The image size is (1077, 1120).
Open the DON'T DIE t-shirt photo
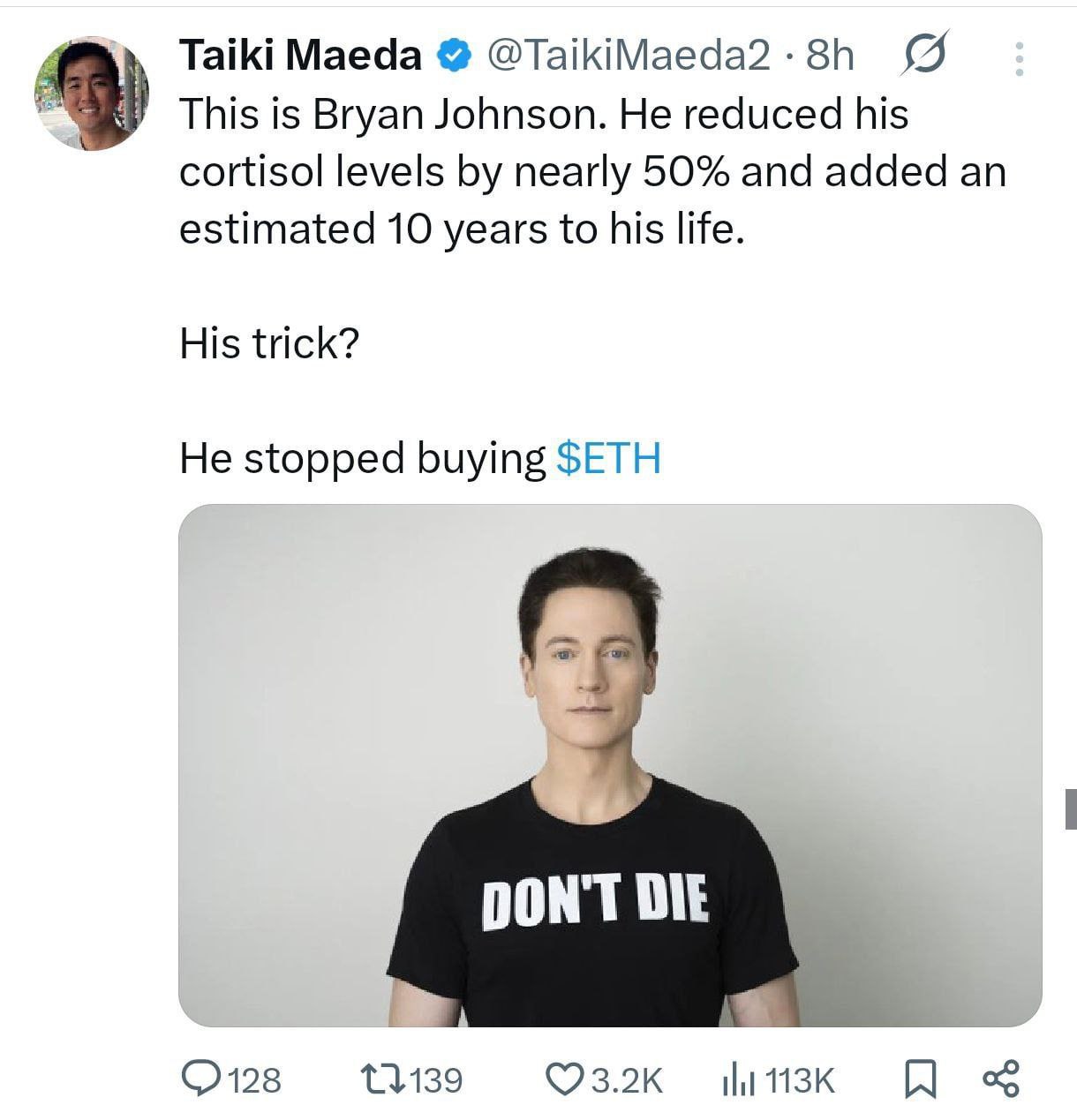610,765
